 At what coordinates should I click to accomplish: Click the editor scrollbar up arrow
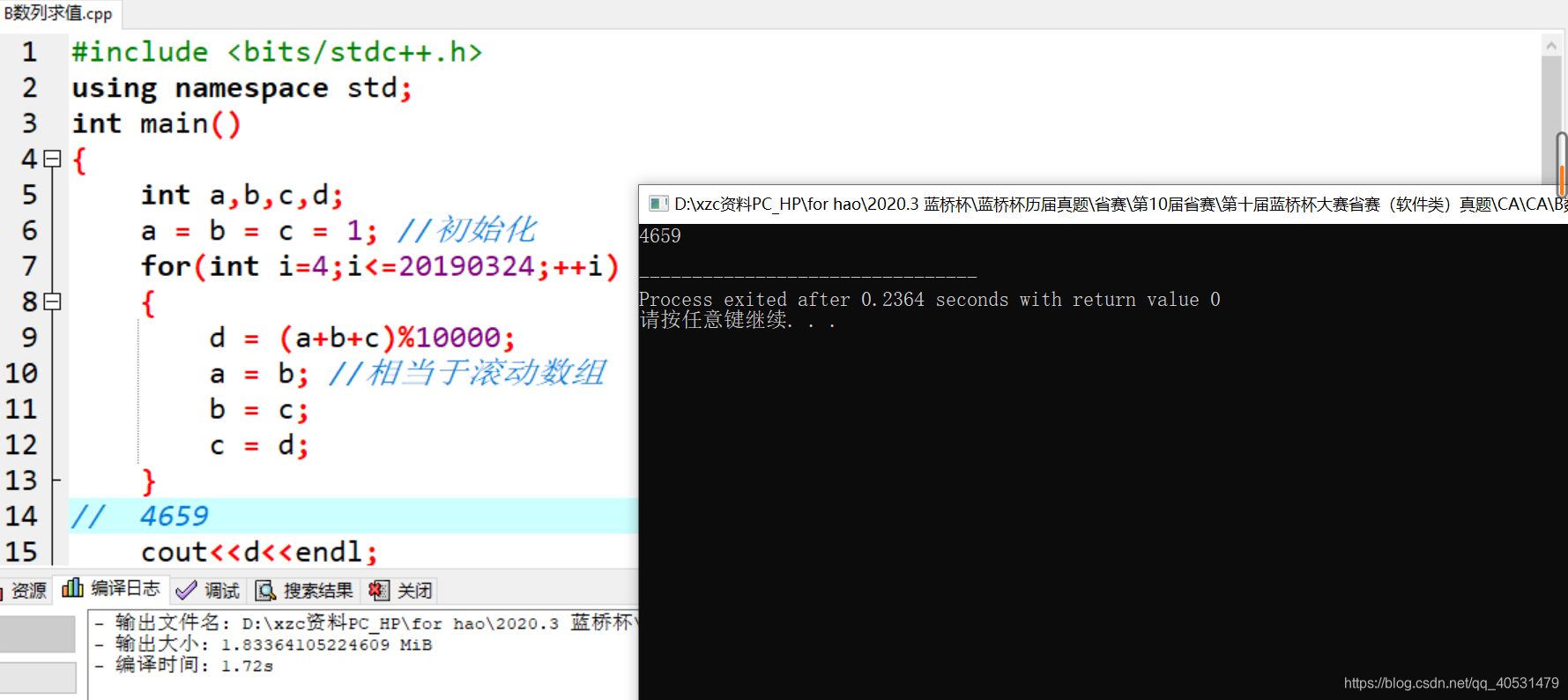pos(1551,45)
